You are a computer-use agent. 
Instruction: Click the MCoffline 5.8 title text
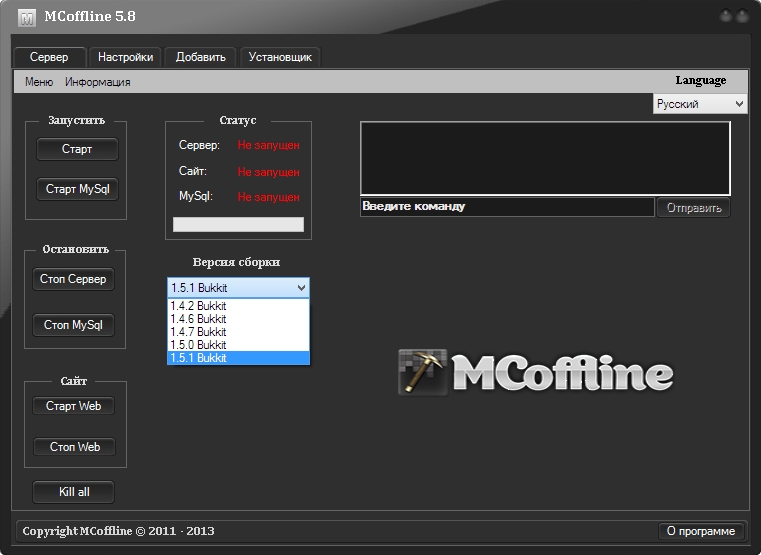click(90, 16)
